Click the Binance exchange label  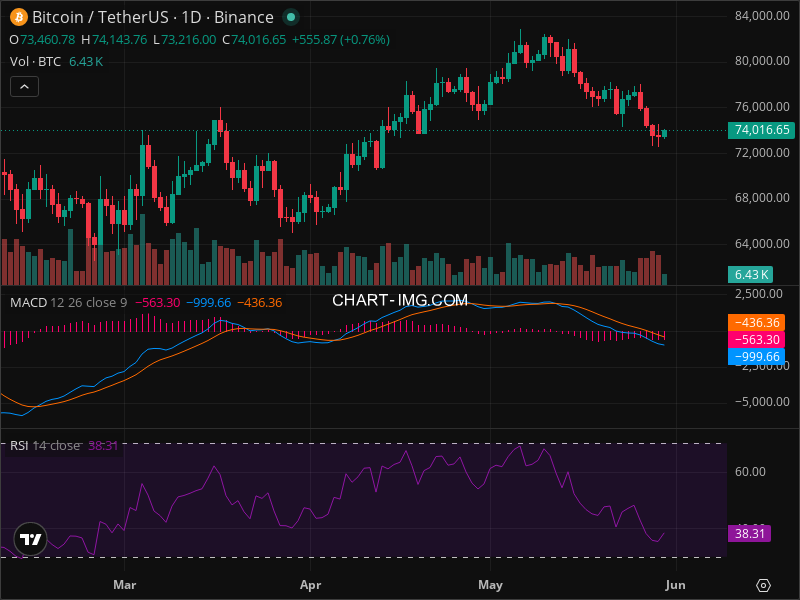[x=244, y=17]
